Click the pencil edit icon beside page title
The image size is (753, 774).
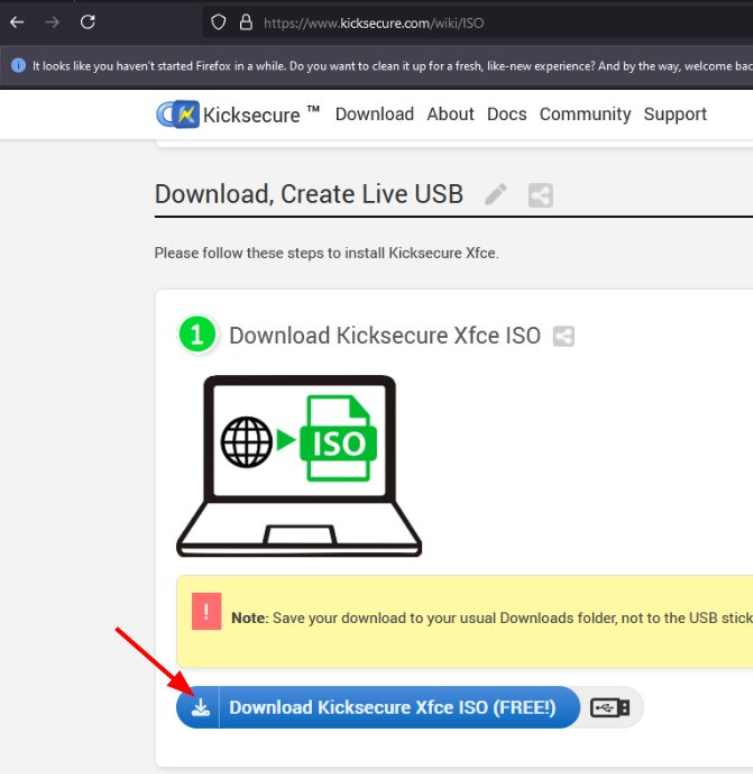[x=495, y=194]
